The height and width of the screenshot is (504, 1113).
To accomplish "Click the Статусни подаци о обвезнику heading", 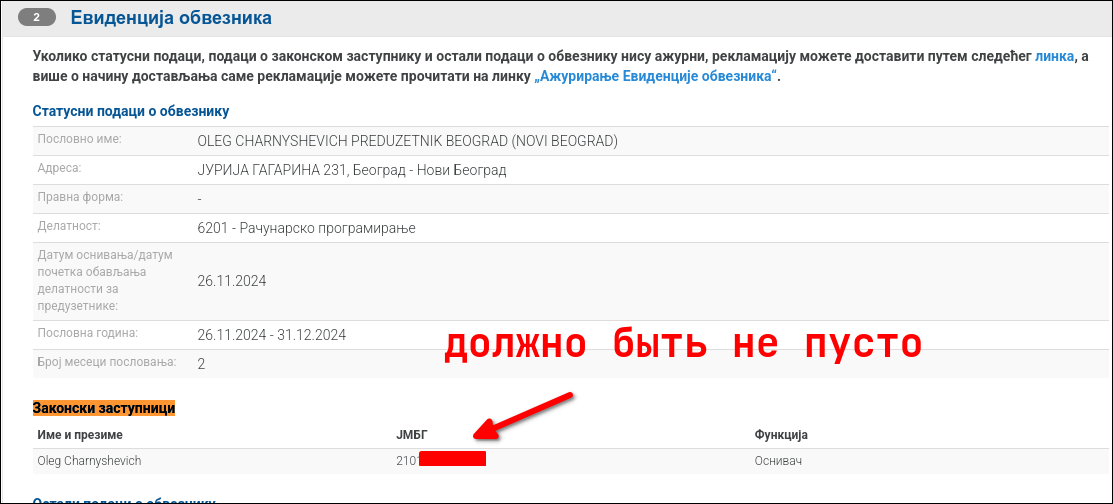I will [131, 111].
